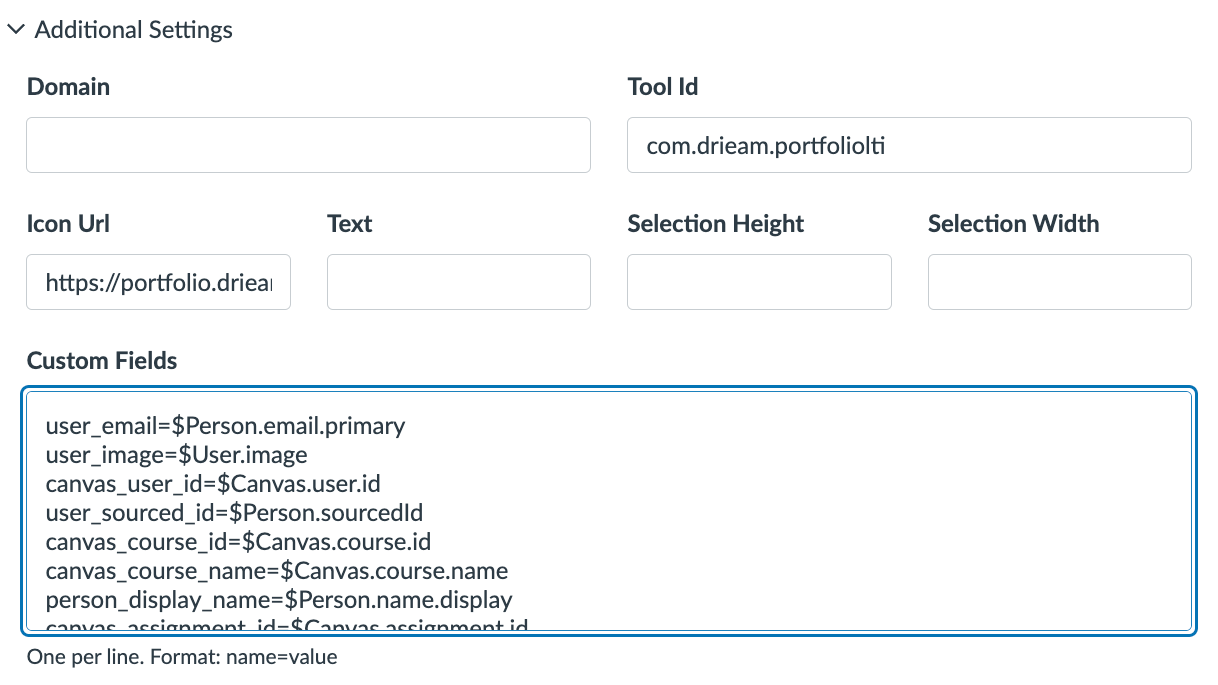Click the Additional Settings heading text
1218x685 pixels.
tap(133, 30)
